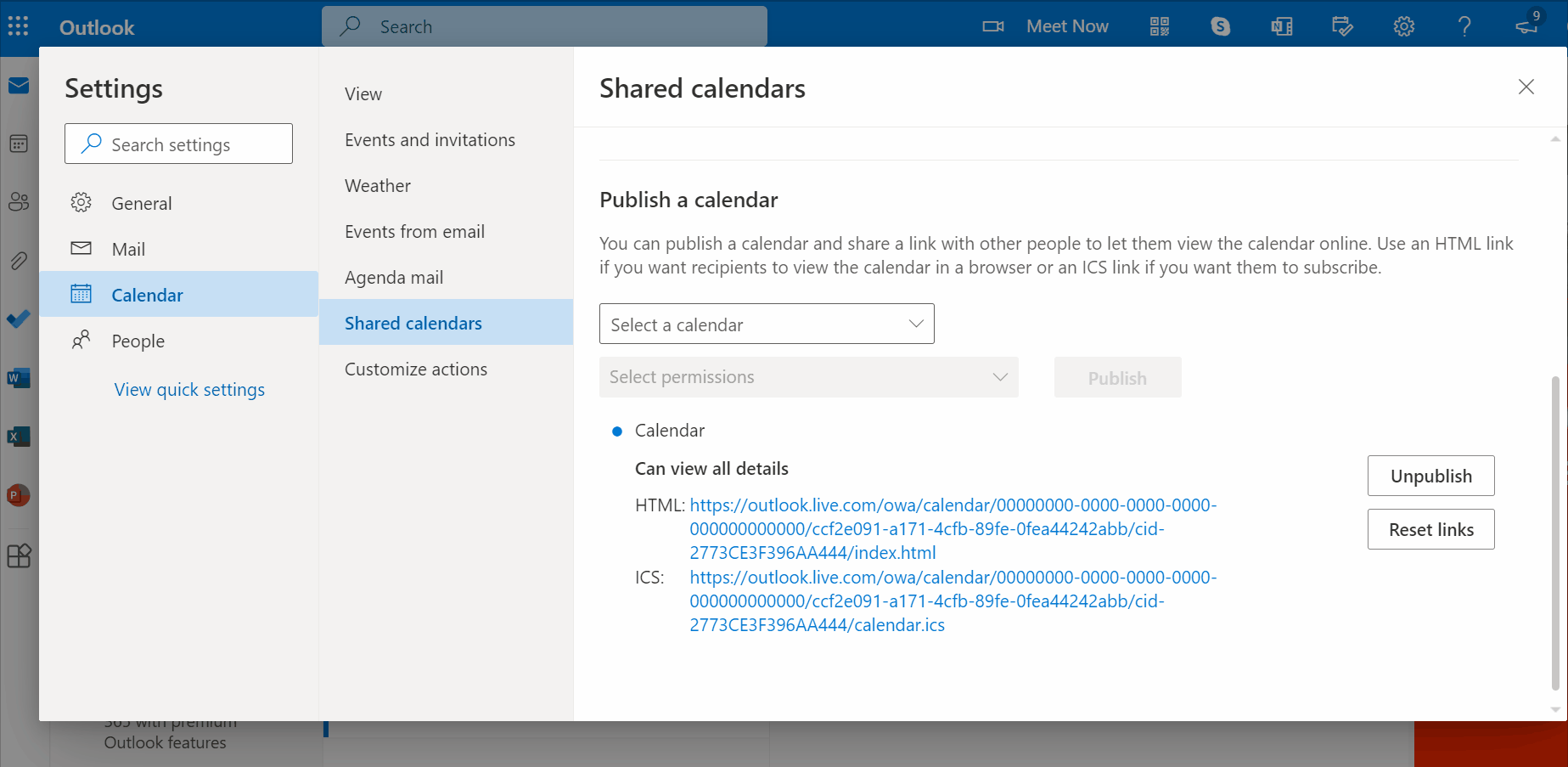This screenshot has height=767, width=1568.
Task: Open Weather calendar settings
Action: (447, 185)
